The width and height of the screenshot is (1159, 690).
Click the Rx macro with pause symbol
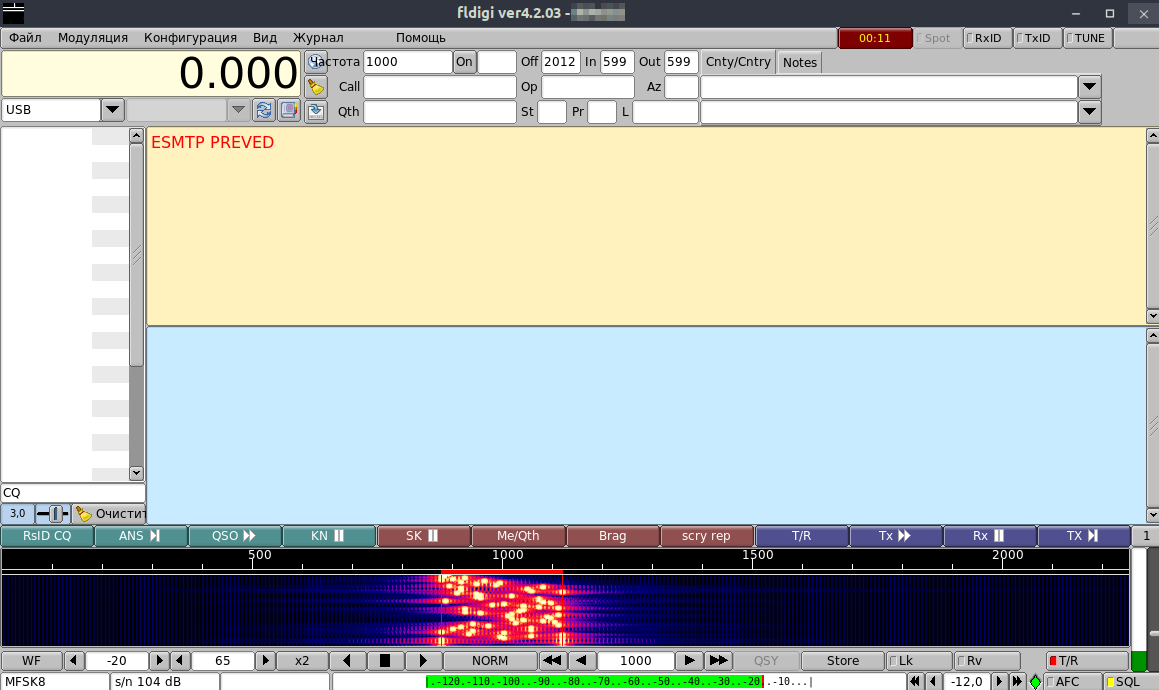pyautogui.click(x=990, y=536)
